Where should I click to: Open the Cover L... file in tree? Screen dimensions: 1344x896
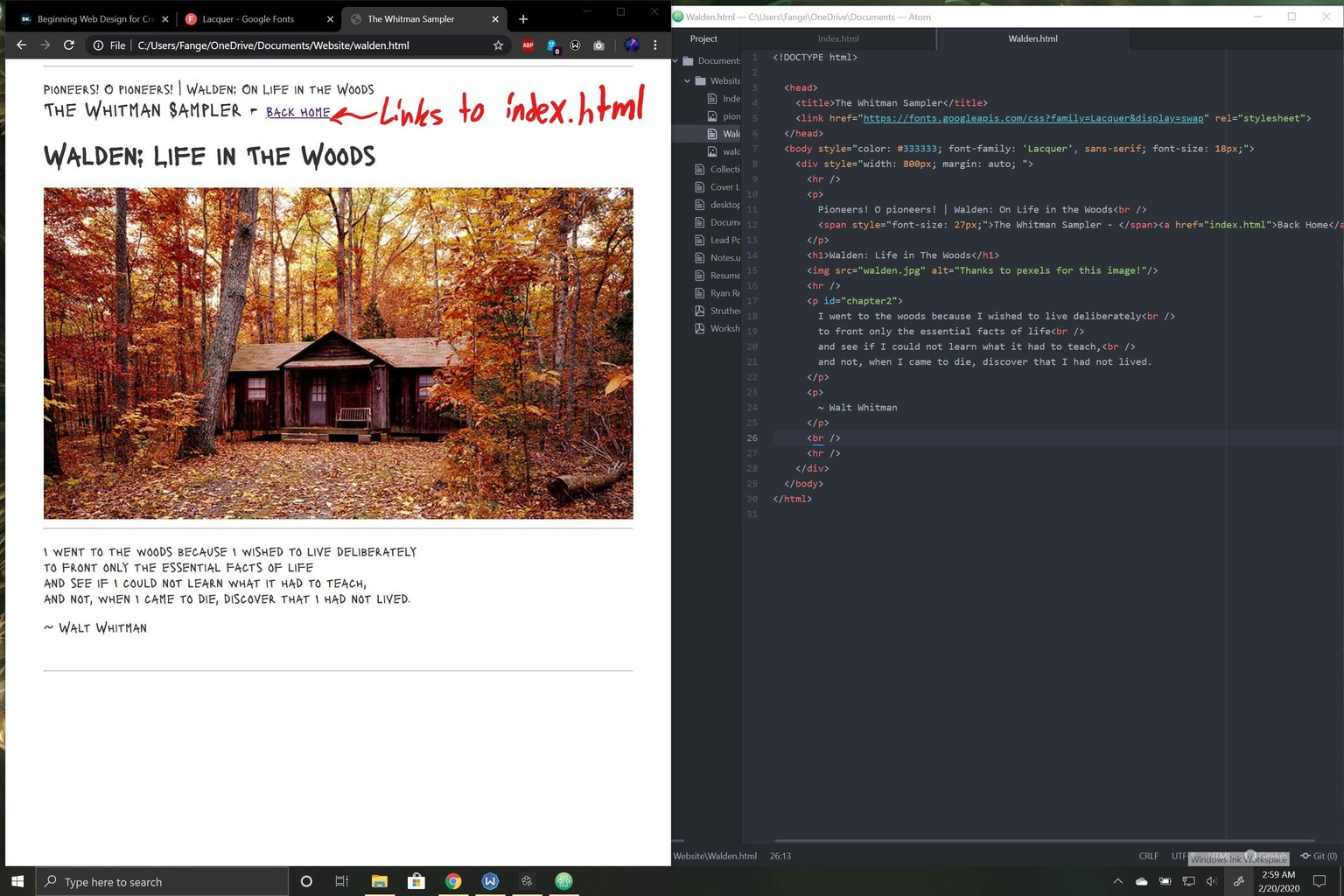point(717,187)
